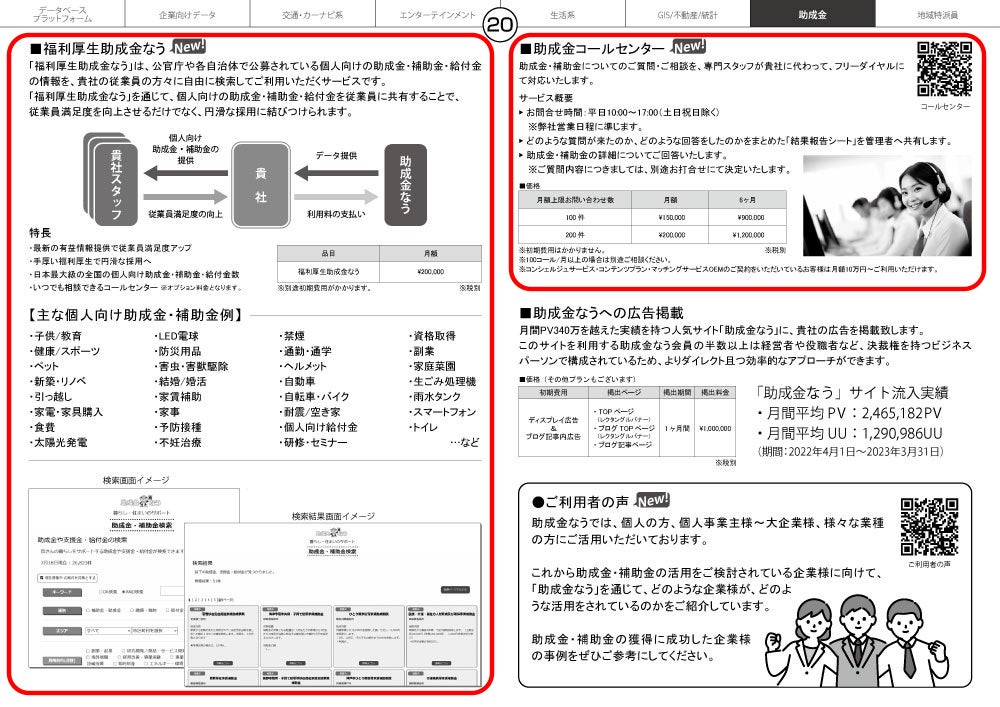
Task: Click the コールセンター QR code
Action: pyautogui.click(x=945, y=69)
